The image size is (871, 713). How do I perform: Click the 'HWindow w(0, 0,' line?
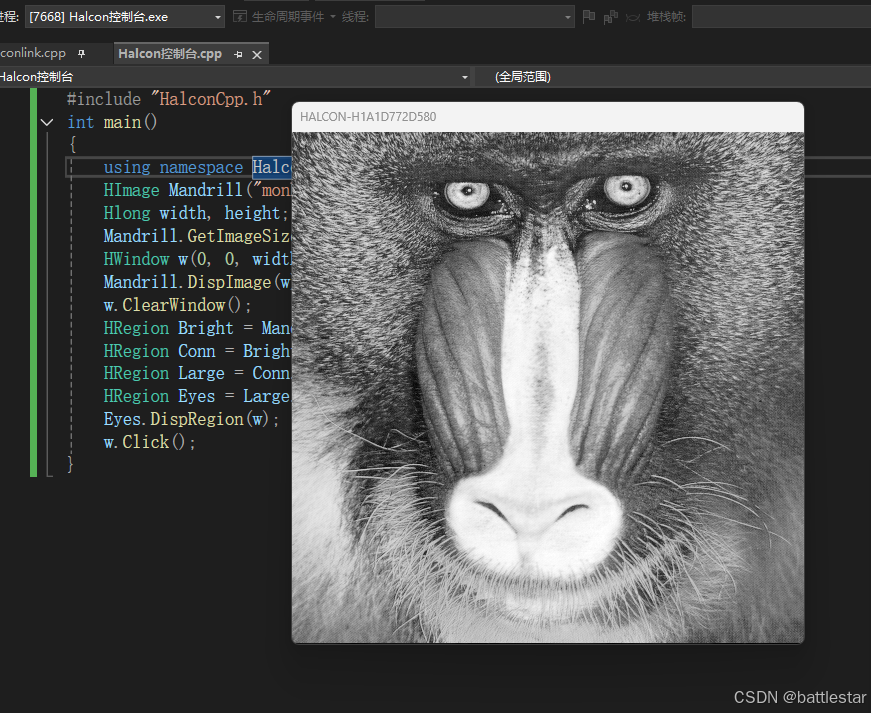click(x=197, y=259)
